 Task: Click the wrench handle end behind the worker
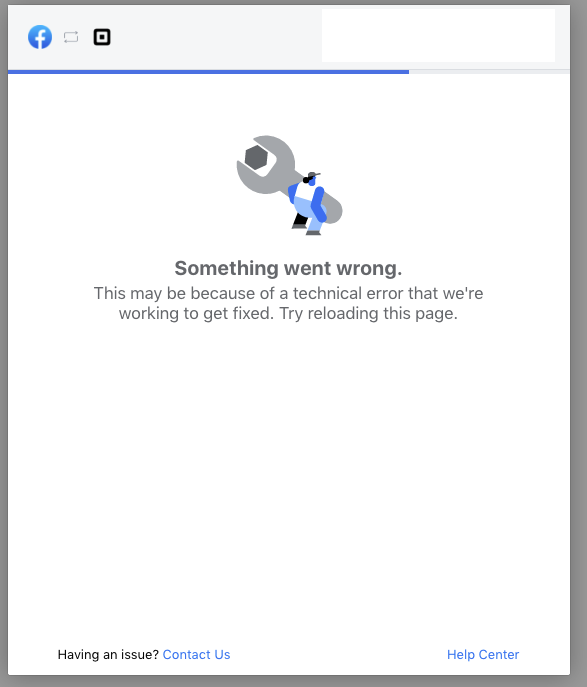point(334,210)
